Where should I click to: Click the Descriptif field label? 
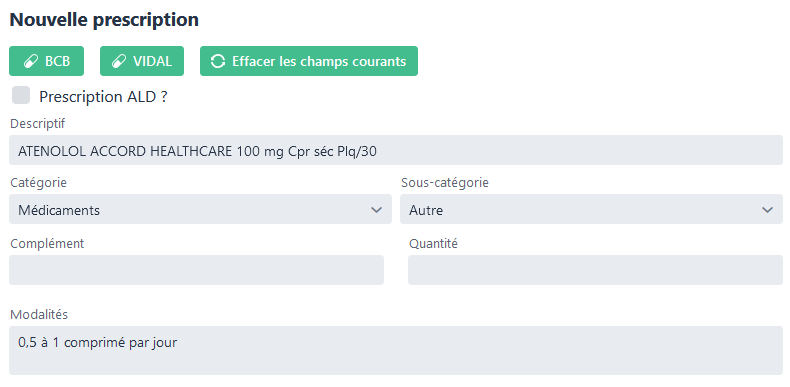pyautogui.click(x=38, y=123)
